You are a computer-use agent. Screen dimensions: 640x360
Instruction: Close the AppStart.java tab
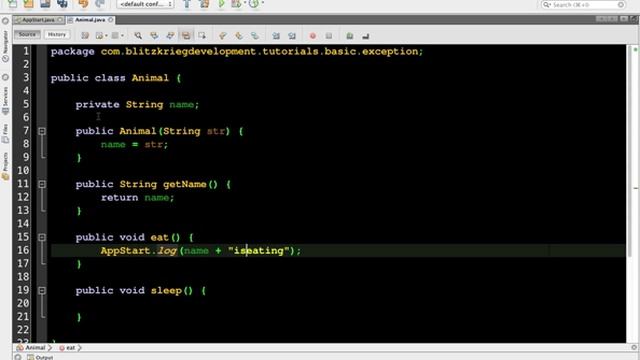[x=60, y=20]
